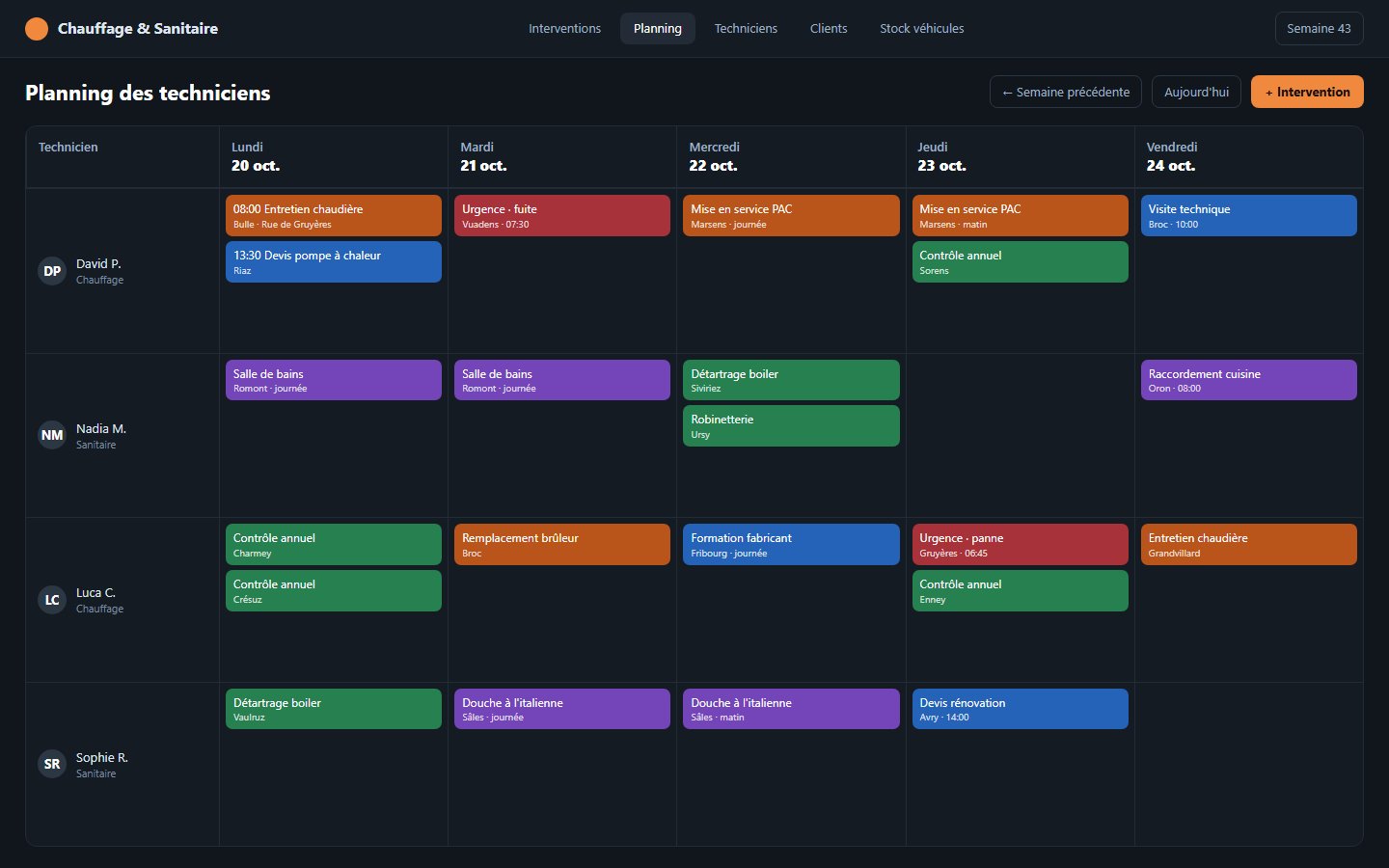Click David P.'s DP avatar
Image resolution: width=1389 pixels, height=868 pixels.
coord(52,271)
